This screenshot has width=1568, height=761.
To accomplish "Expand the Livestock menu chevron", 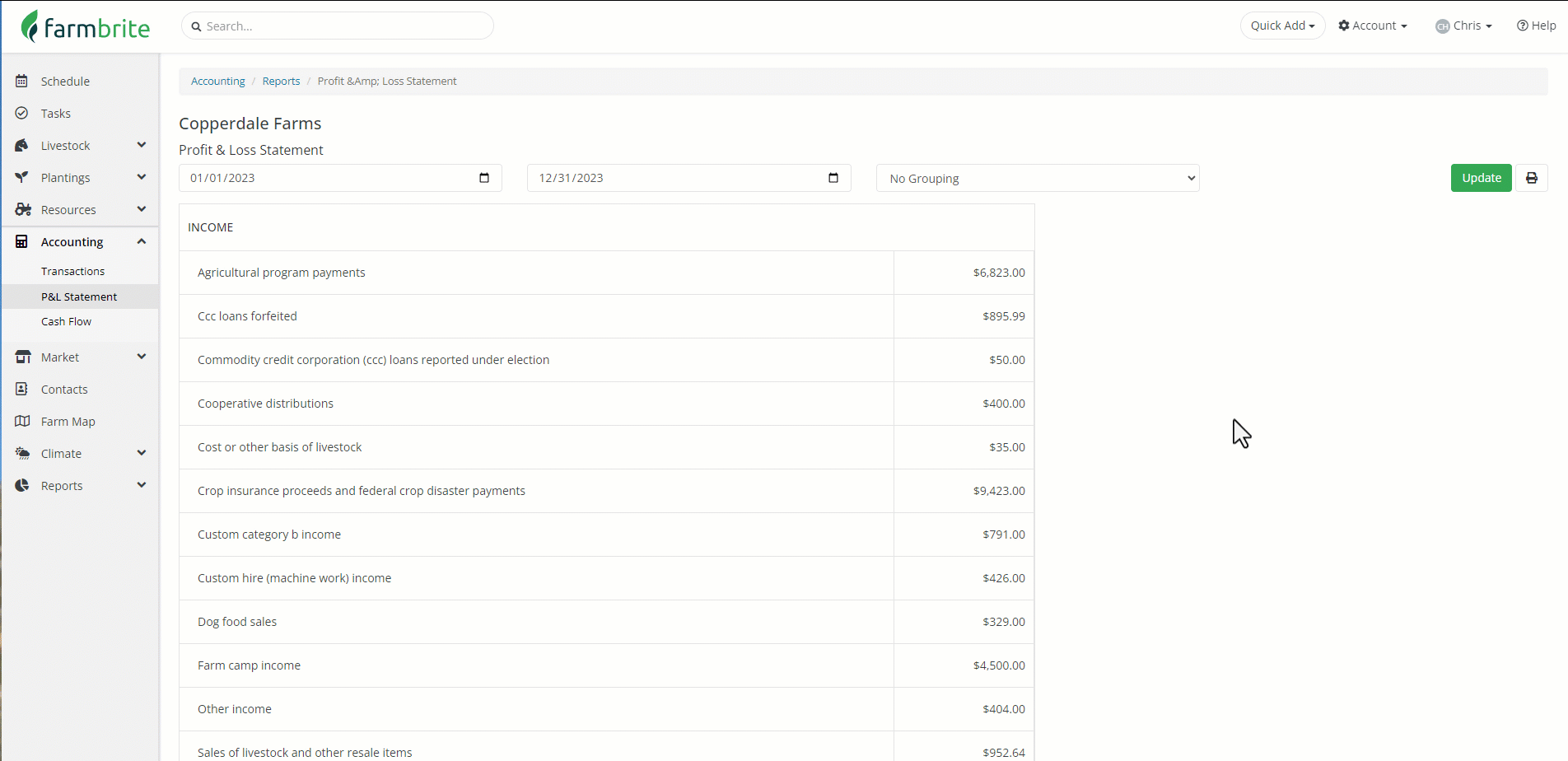I will (142, 145).
